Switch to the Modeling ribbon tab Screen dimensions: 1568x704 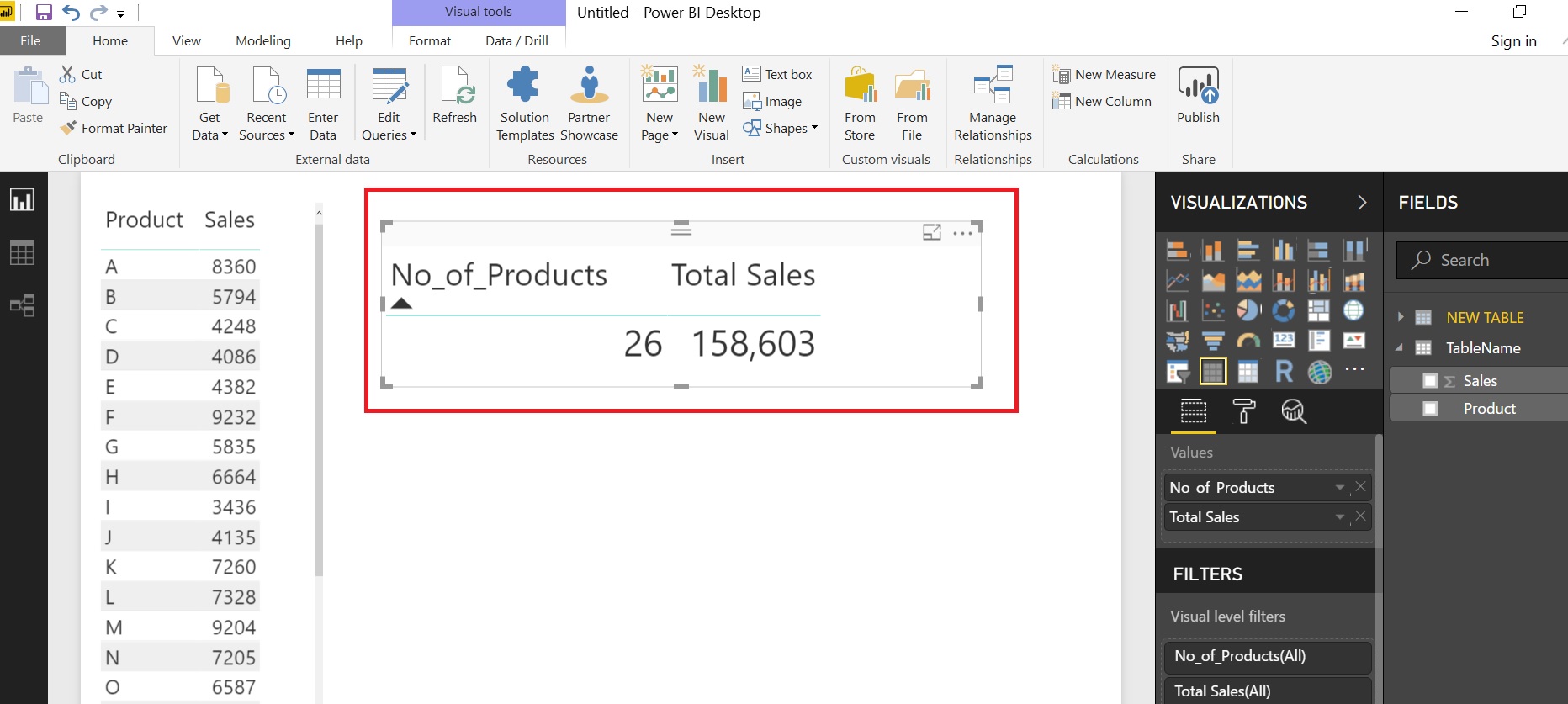pos(263,40)
